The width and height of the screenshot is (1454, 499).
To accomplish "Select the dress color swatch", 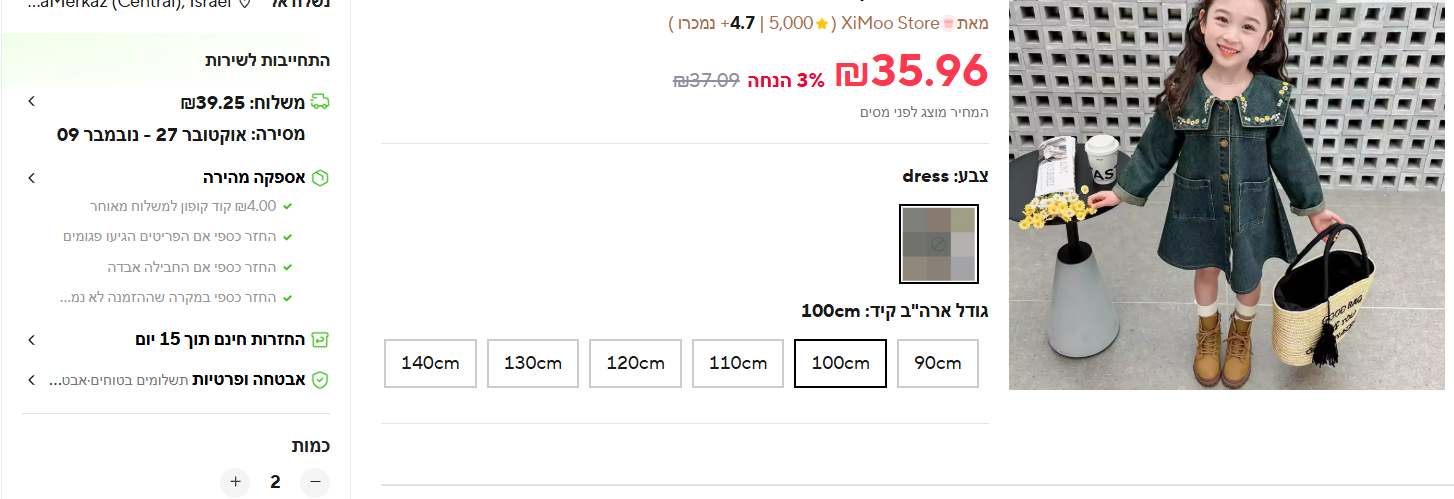I will tap(938, 244).
